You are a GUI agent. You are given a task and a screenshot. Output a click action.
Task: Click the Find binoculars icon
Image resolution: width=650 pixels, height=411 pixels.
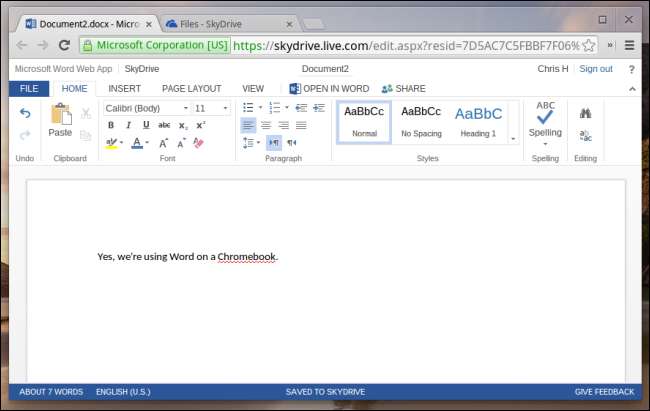[x=586, y=114]
